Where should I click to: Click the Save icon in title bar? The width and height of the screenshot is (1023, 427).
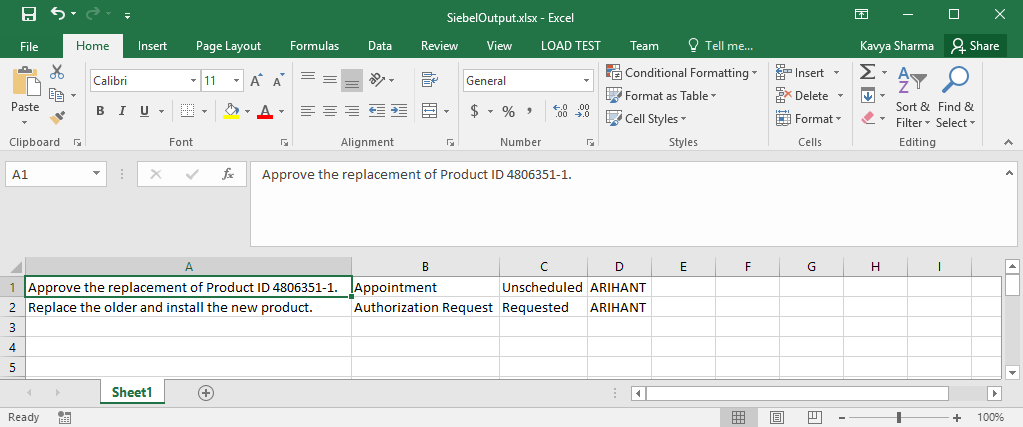29,15
